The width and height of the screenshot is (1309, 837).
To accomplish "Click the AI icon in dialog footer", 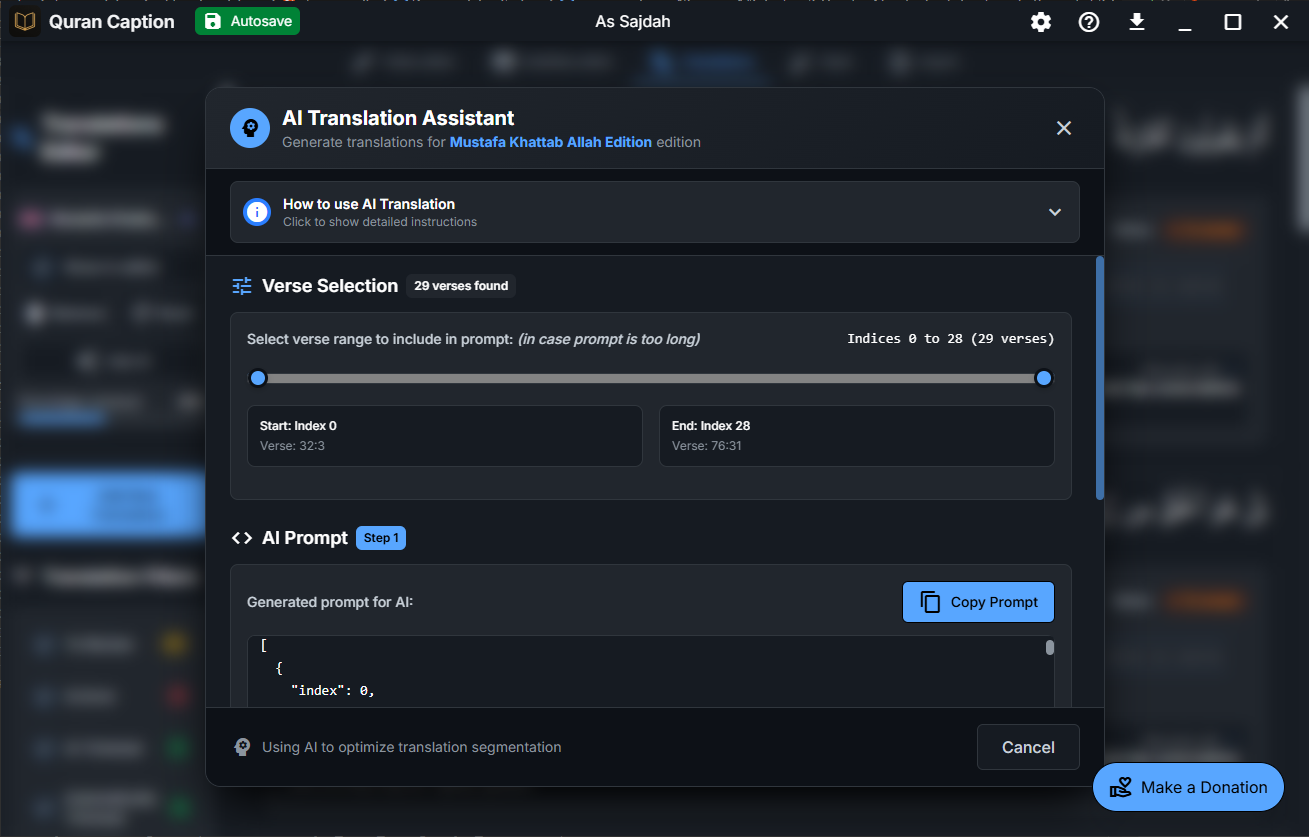I will tap(242, 747).
